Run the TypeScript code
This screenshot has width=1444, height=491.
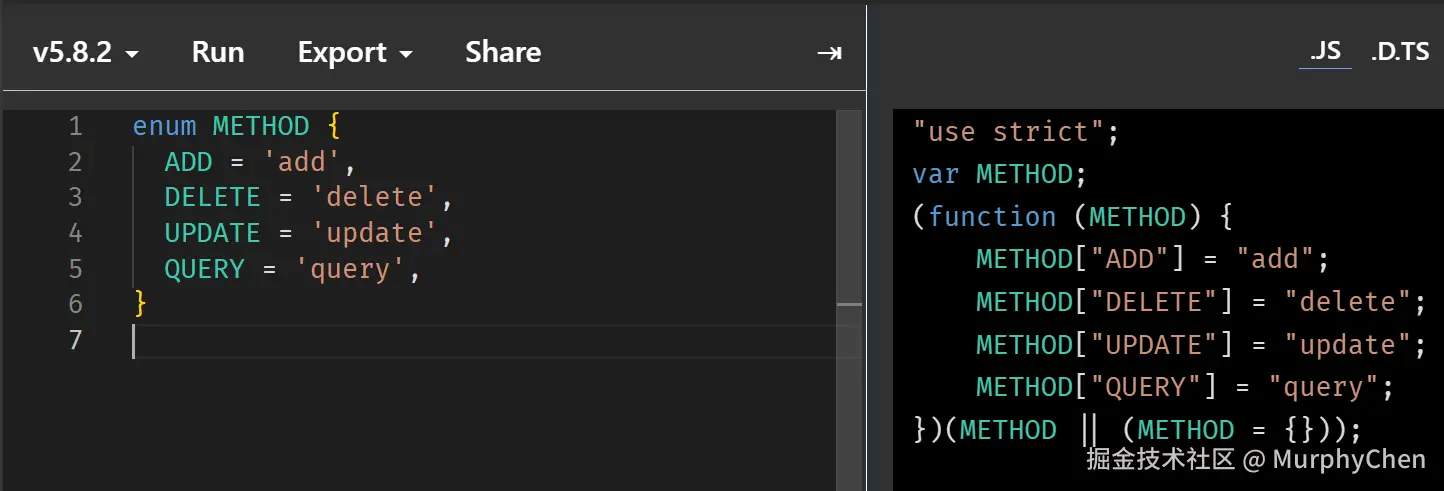click(218, 53)
